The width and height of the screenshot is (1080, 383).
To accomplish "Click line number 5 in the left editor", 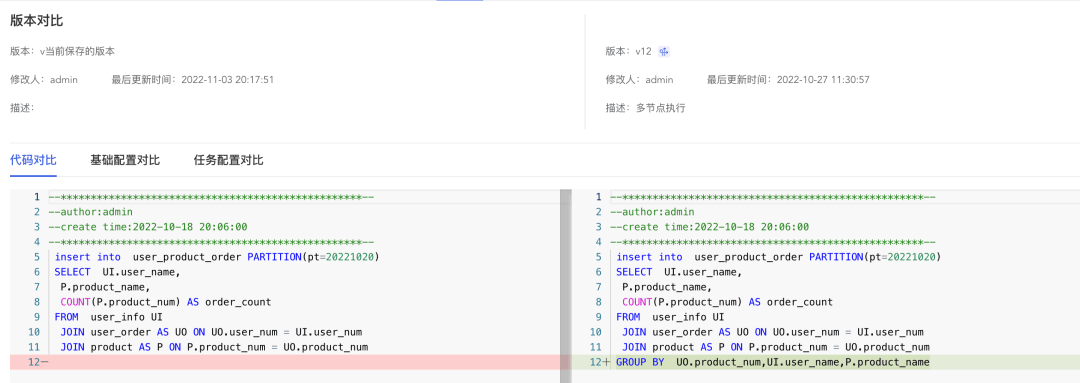I will click(37, 257).
